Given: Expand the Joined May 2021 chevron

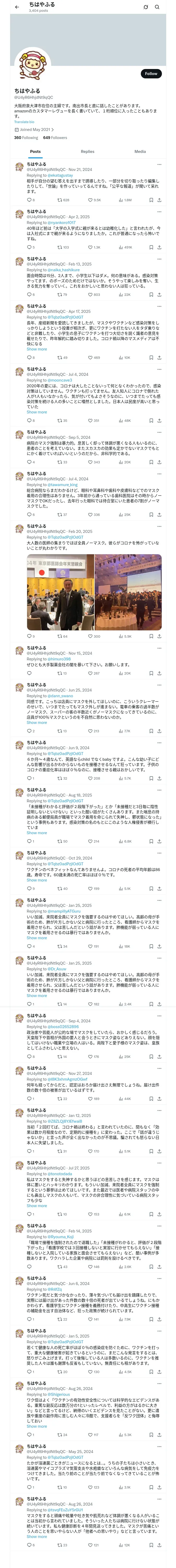Looking at the screenshot, I should click(x=53, y=130).
